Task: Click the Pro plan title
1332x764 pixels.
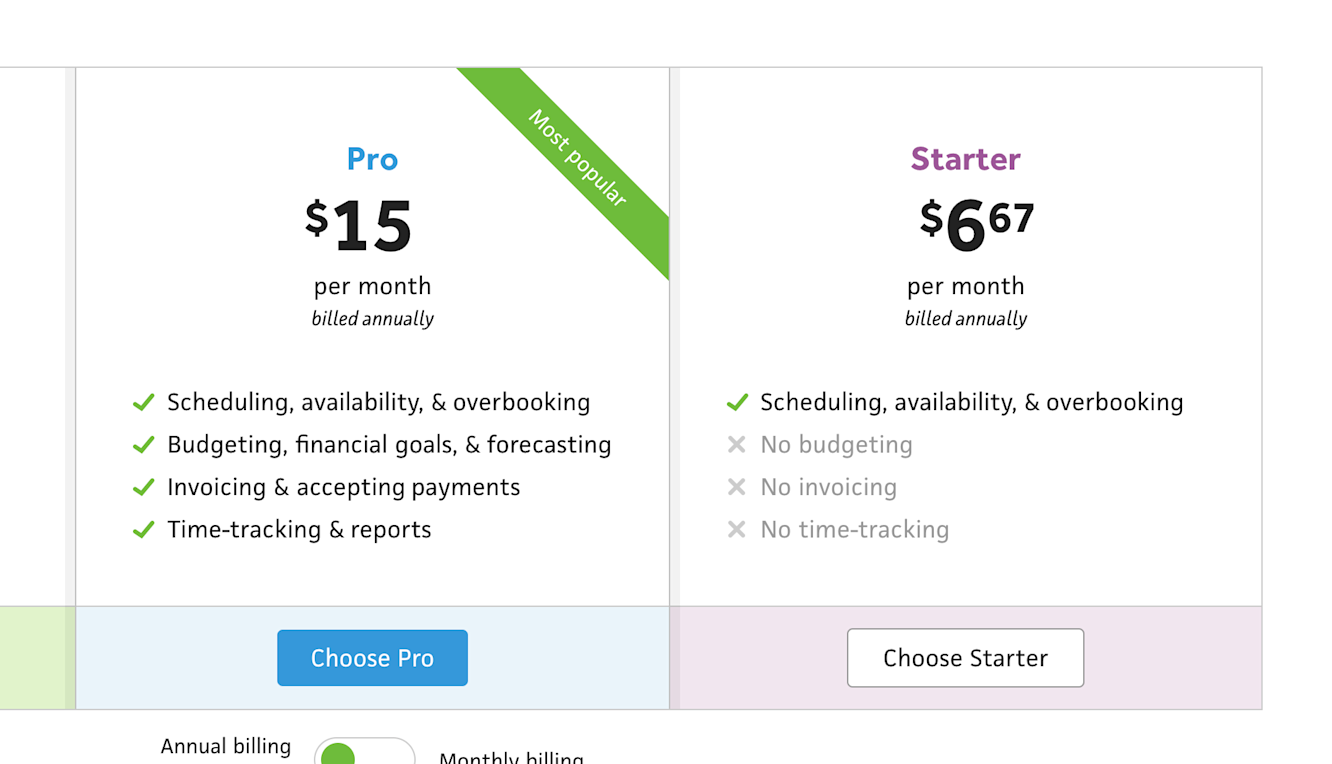Action: click(x=372, y=159)
